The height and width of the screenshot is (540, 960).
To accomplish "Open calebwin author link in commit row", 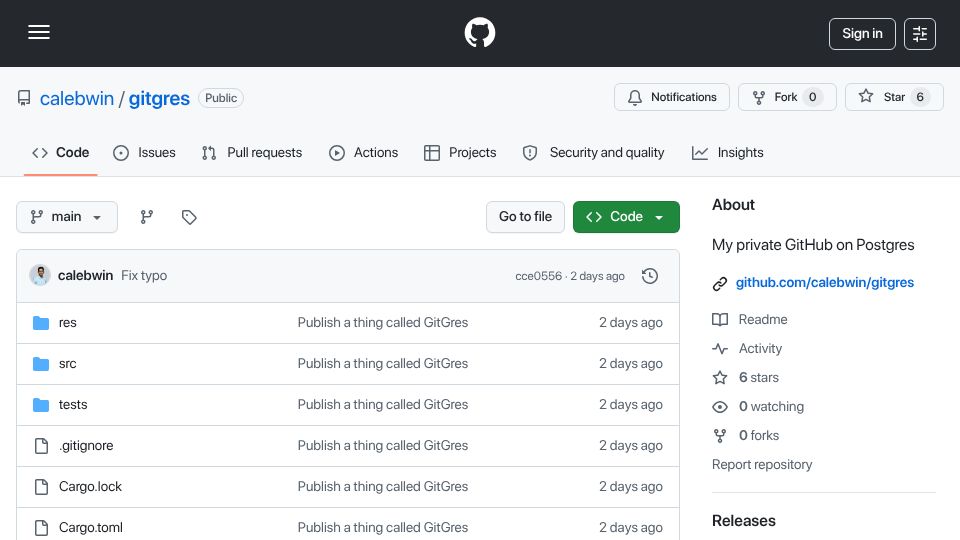I will (85, 276).
